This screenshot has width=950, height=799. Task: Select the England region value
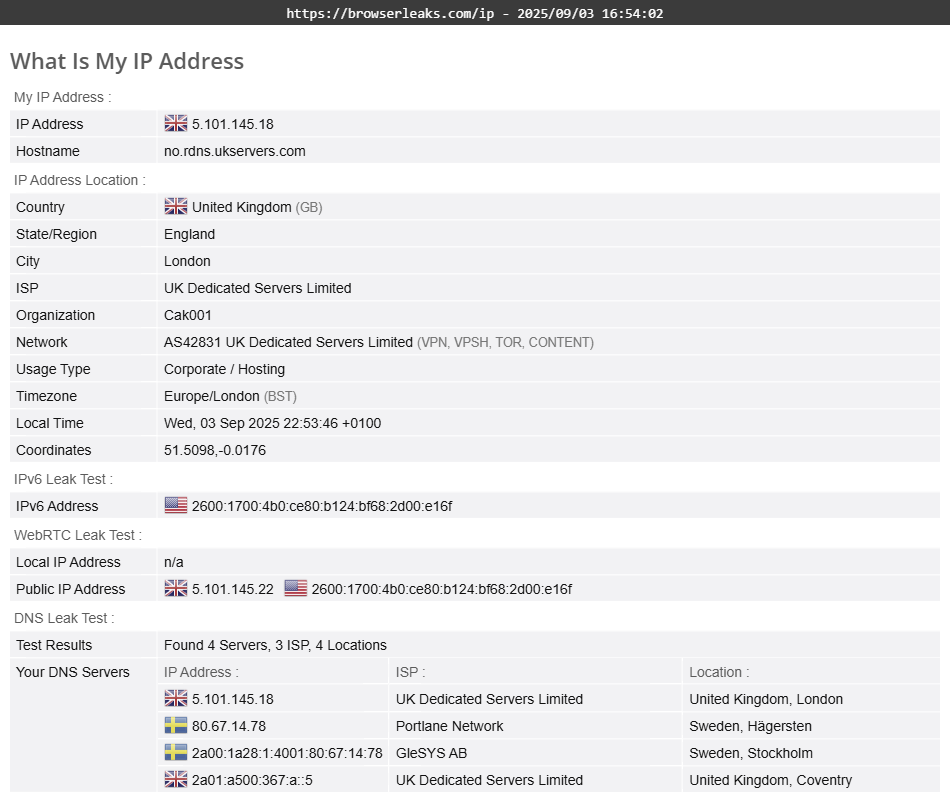189,234
